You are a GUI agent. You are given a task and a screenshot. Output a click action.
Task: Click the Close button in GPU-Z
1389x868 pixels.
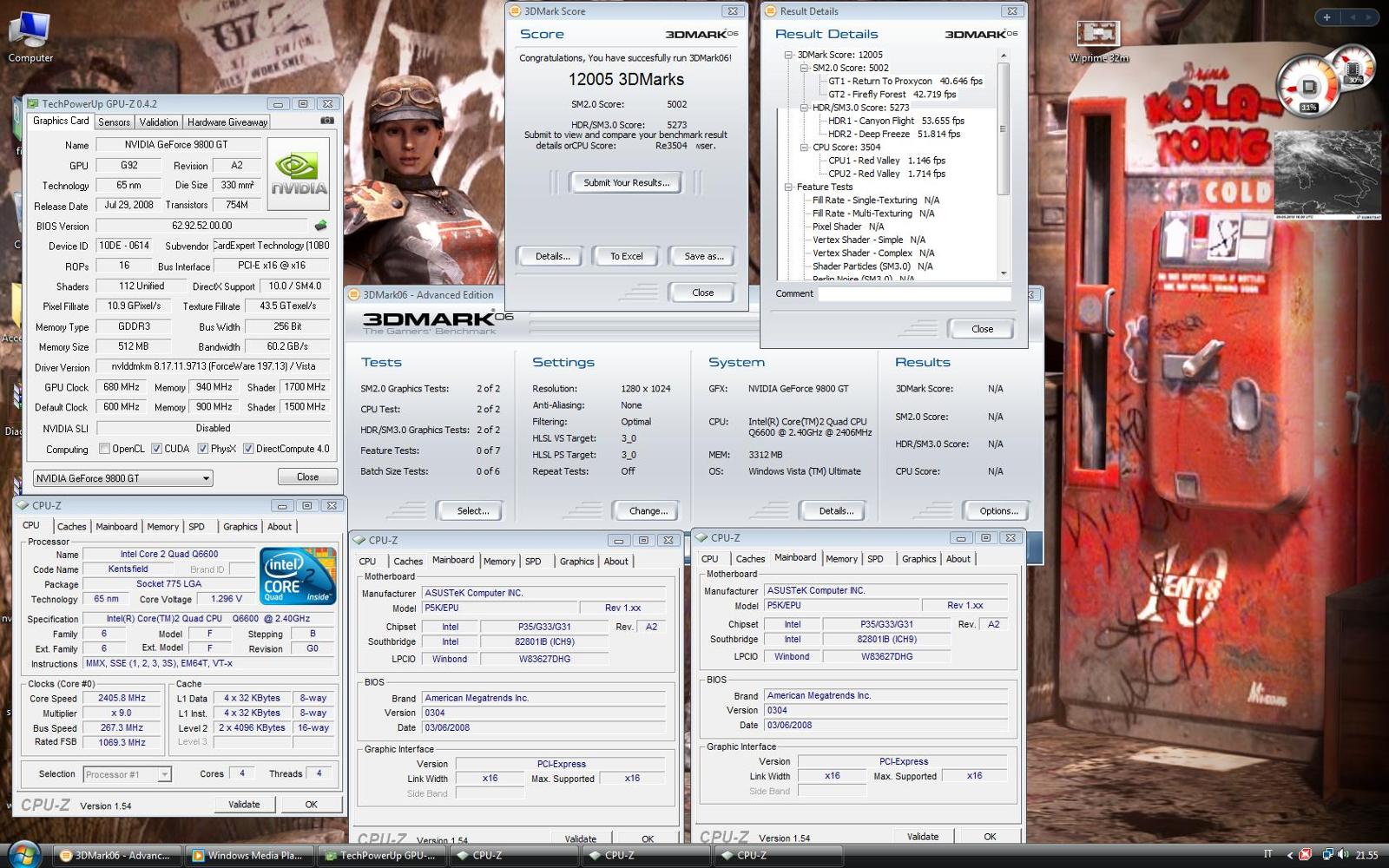tap(307, 477)
